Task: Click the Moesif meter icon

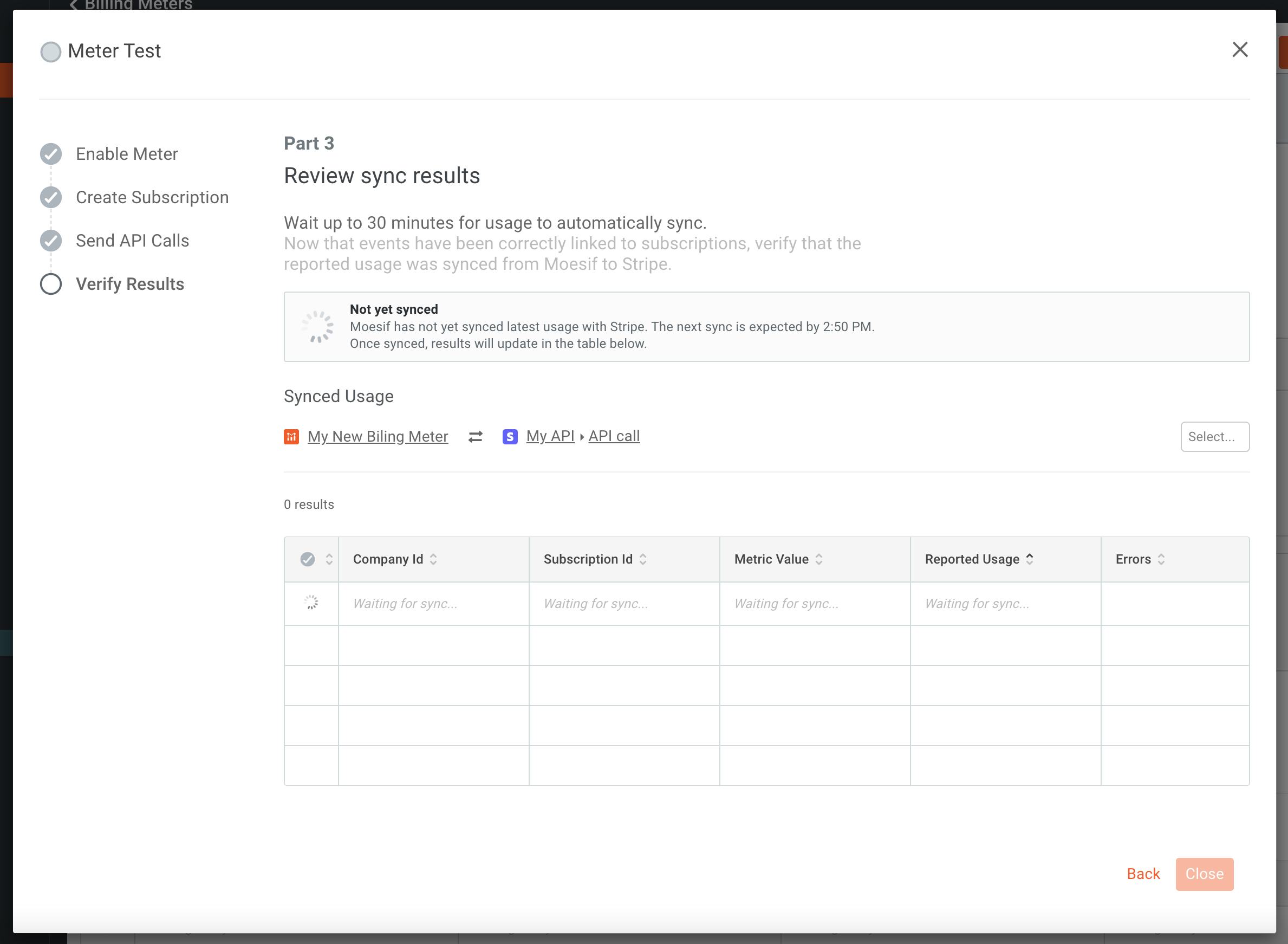Action: 291,437
